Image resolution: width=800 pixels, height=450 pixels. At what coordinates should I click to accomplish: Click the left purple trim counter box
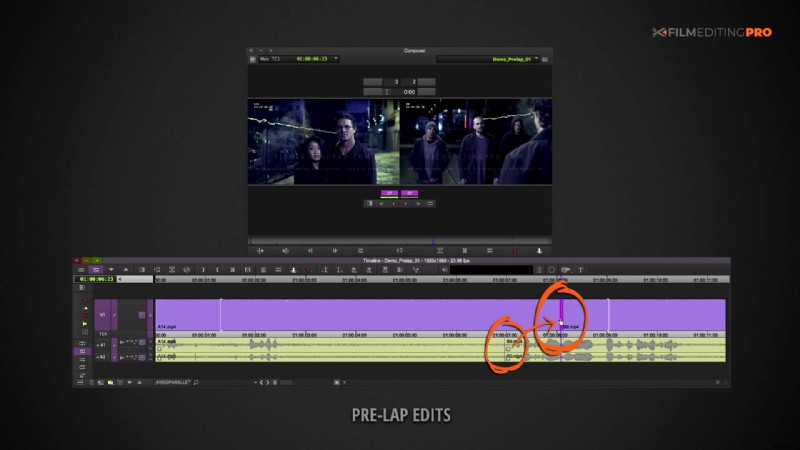[x=389, y=193]
